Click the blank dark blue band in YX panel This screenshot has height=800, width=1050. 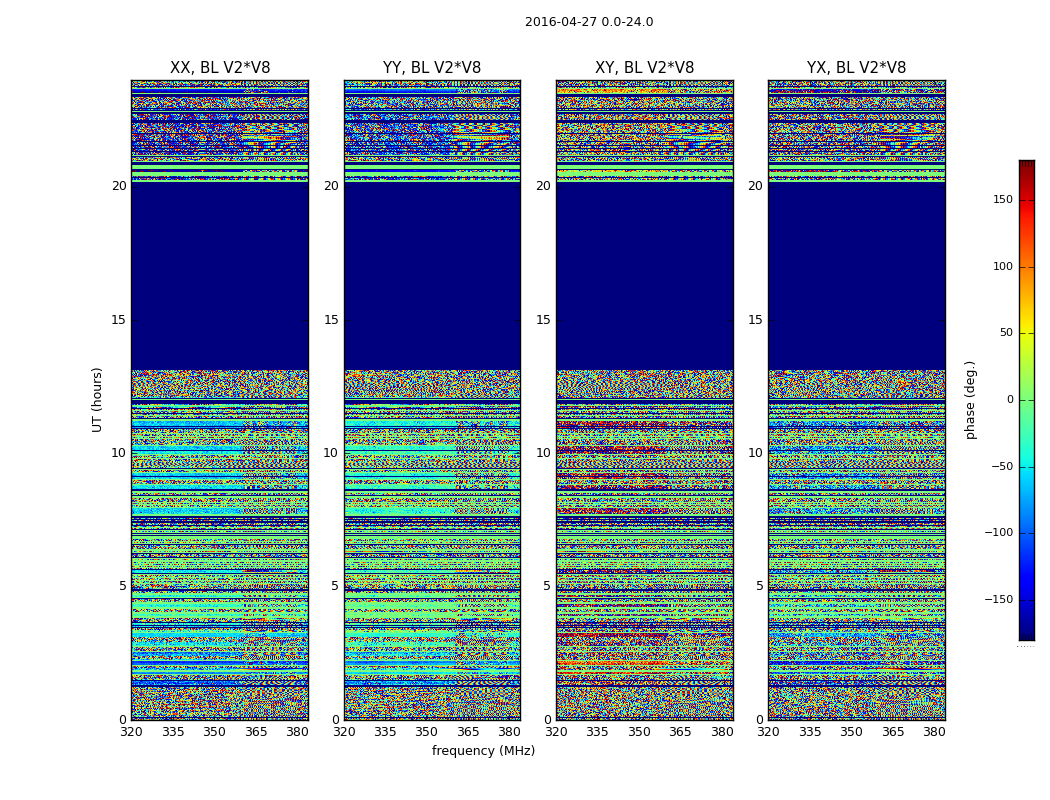click(856, 275)
